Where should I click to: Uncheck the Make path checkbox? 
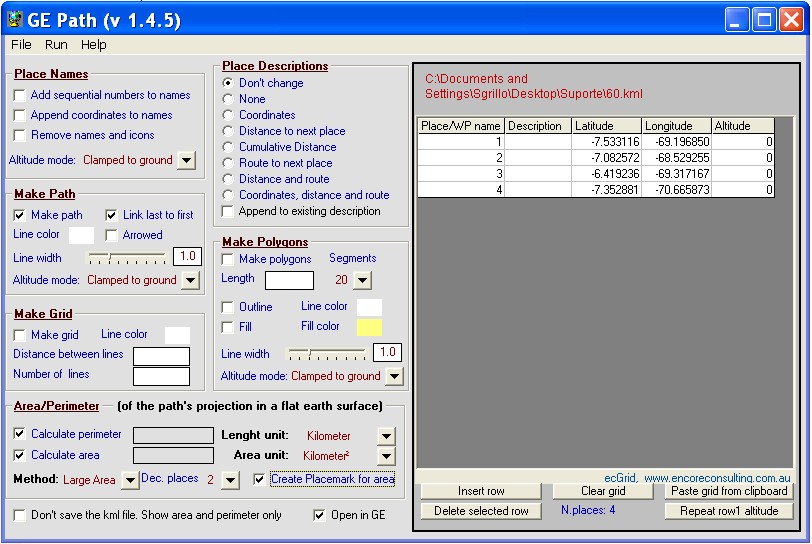pyautogui.click(x=20, y=215)
